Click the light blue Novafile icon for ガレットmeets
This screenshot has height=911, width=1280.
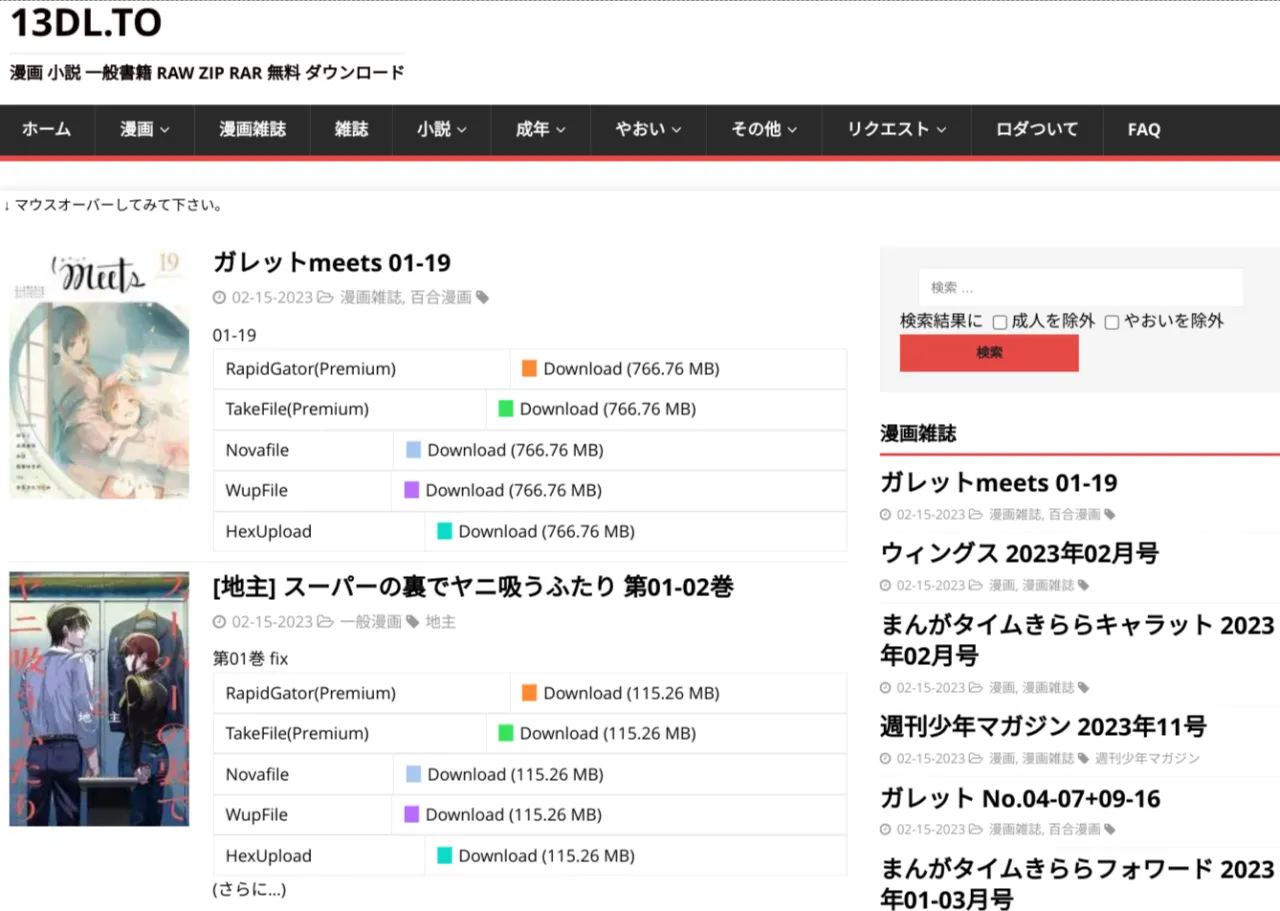click(x=413, y=450)
